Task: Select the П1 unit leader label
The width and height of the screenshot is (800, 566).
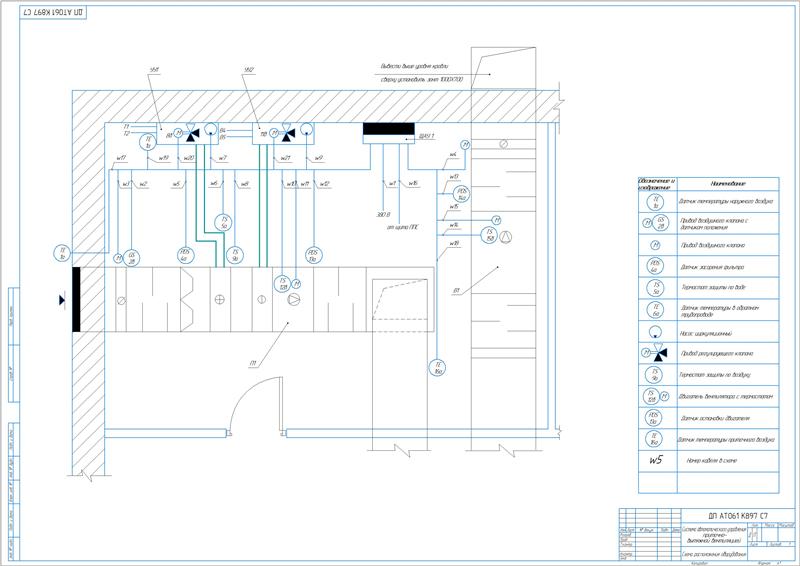Action: coord(253,363)
